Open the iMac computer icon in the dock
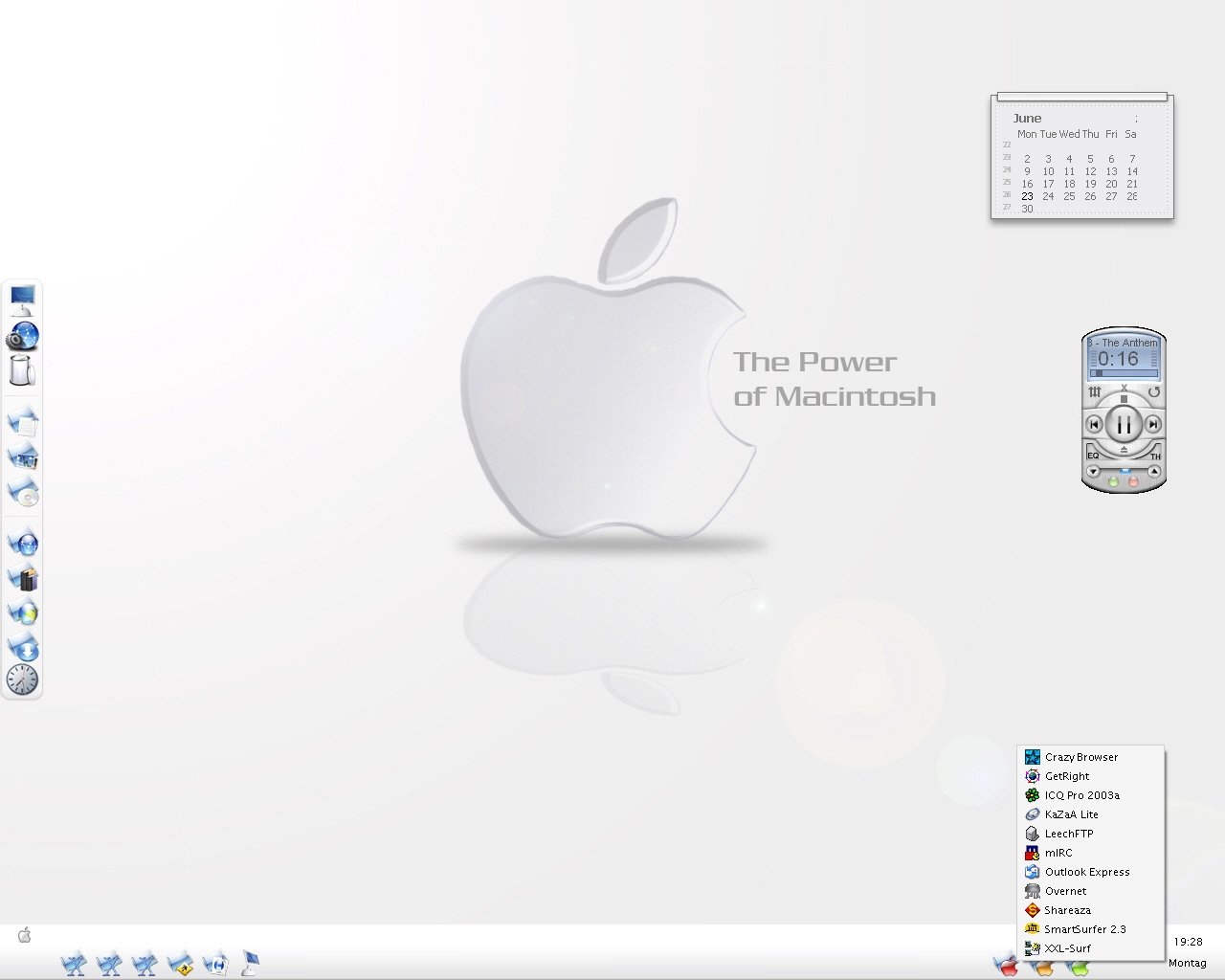This screenshot has height=980, width=1225. coord(22,301)
